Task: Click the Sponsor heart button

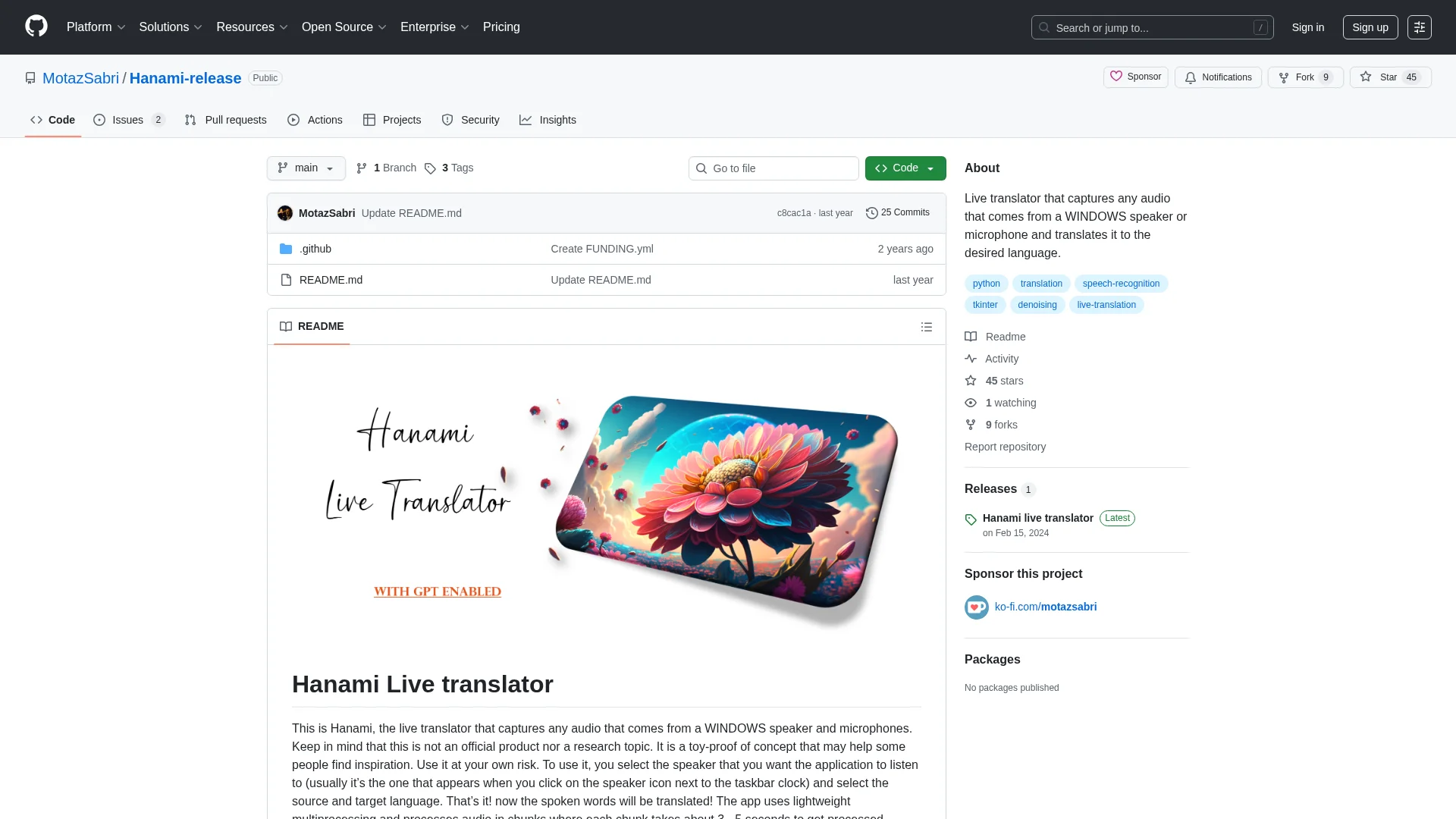Action: pos(1135,77)
